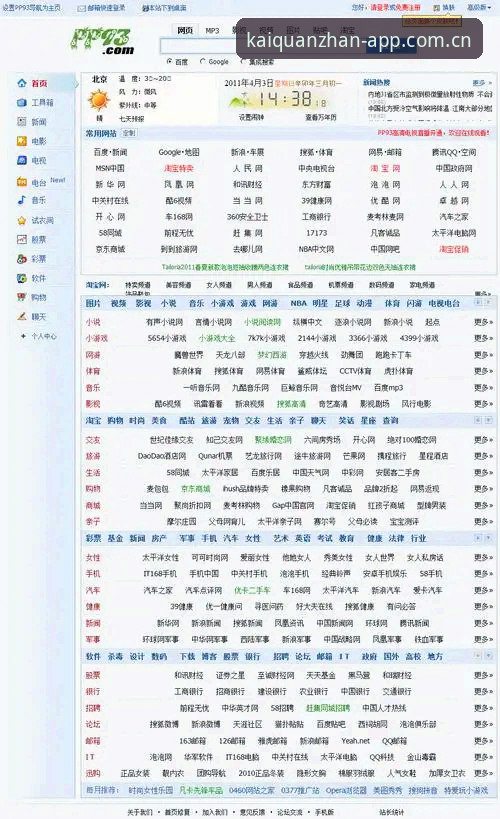
Task: Expand 更多 for the 股票 row
Action: pos(483,675)
